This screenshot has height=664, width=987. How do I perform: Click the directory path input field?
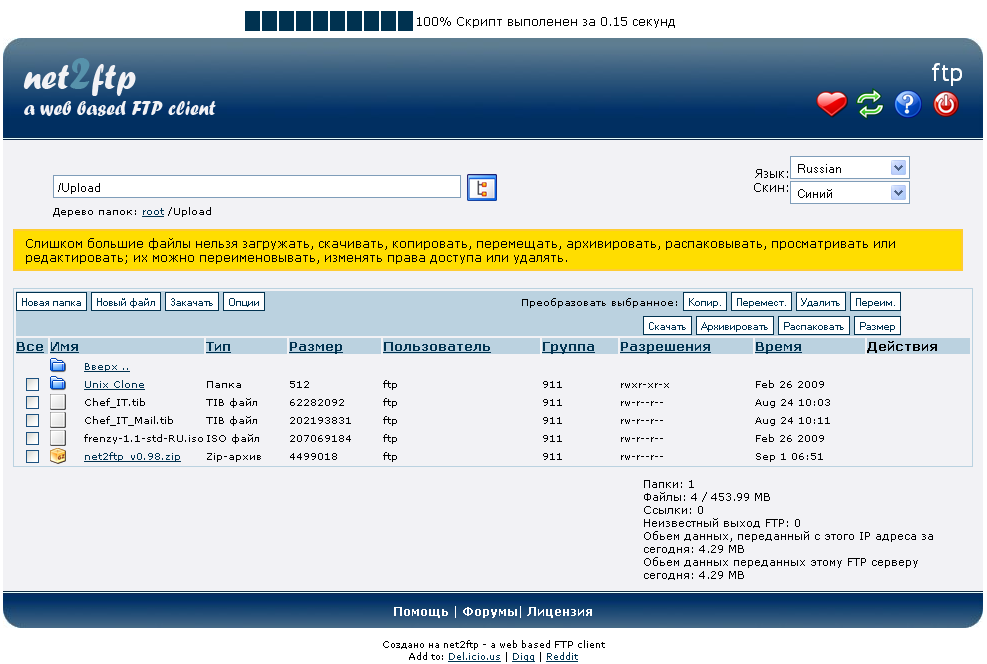coord(256,187)
